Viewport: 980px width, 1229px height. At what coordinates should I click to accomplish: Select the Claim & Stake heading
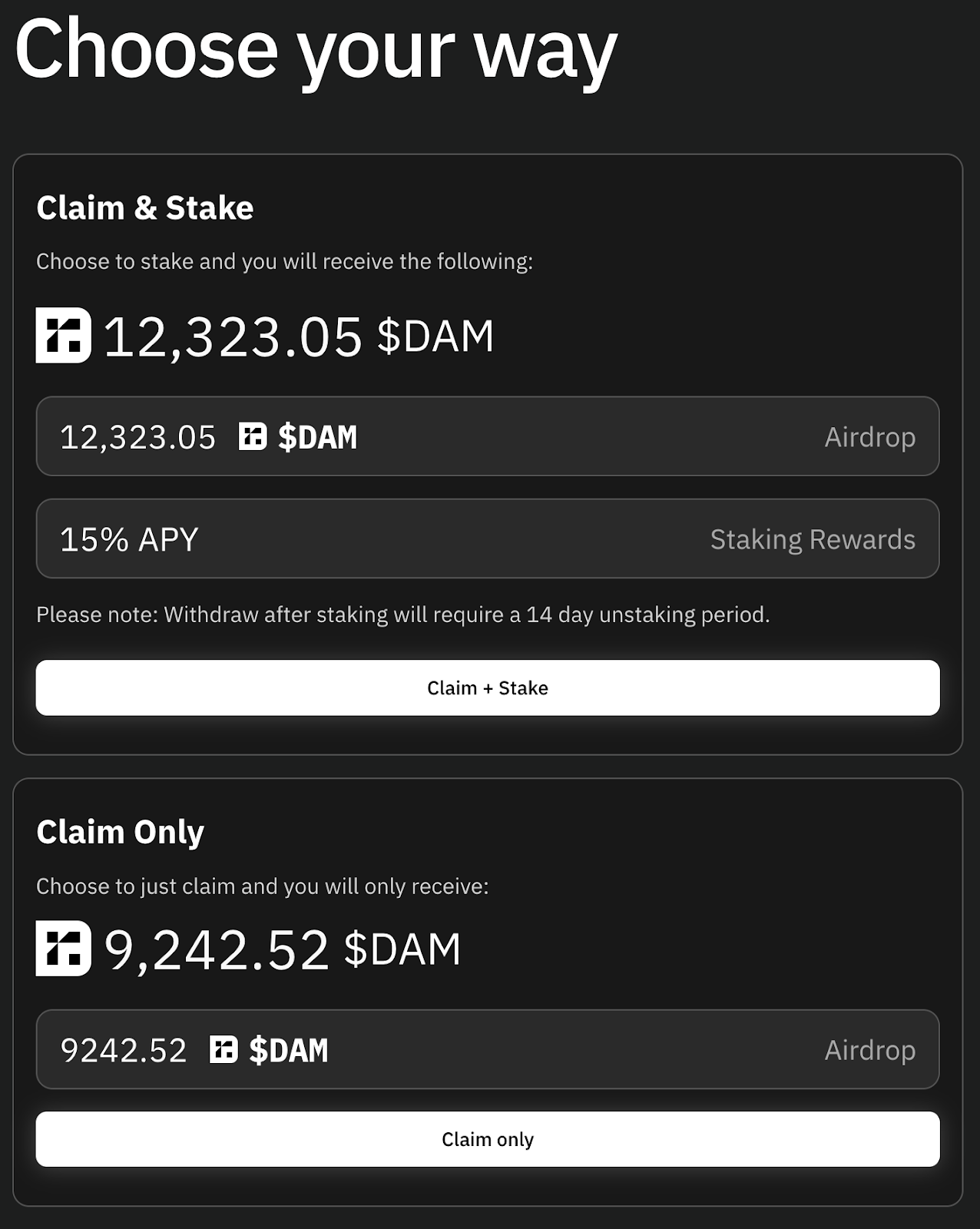coord(144,208)
